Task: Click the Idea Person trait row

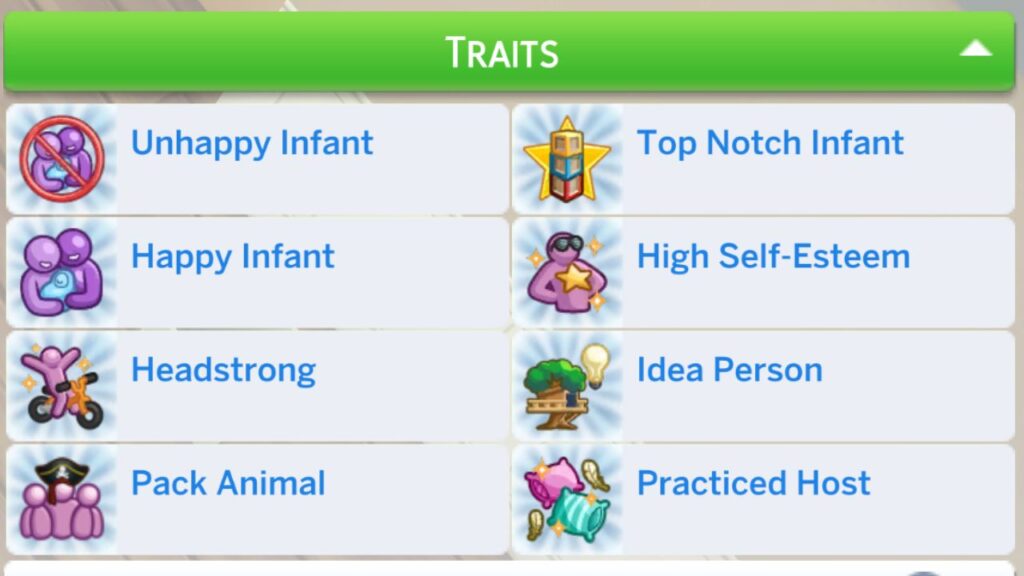Action: coord(730,370)
